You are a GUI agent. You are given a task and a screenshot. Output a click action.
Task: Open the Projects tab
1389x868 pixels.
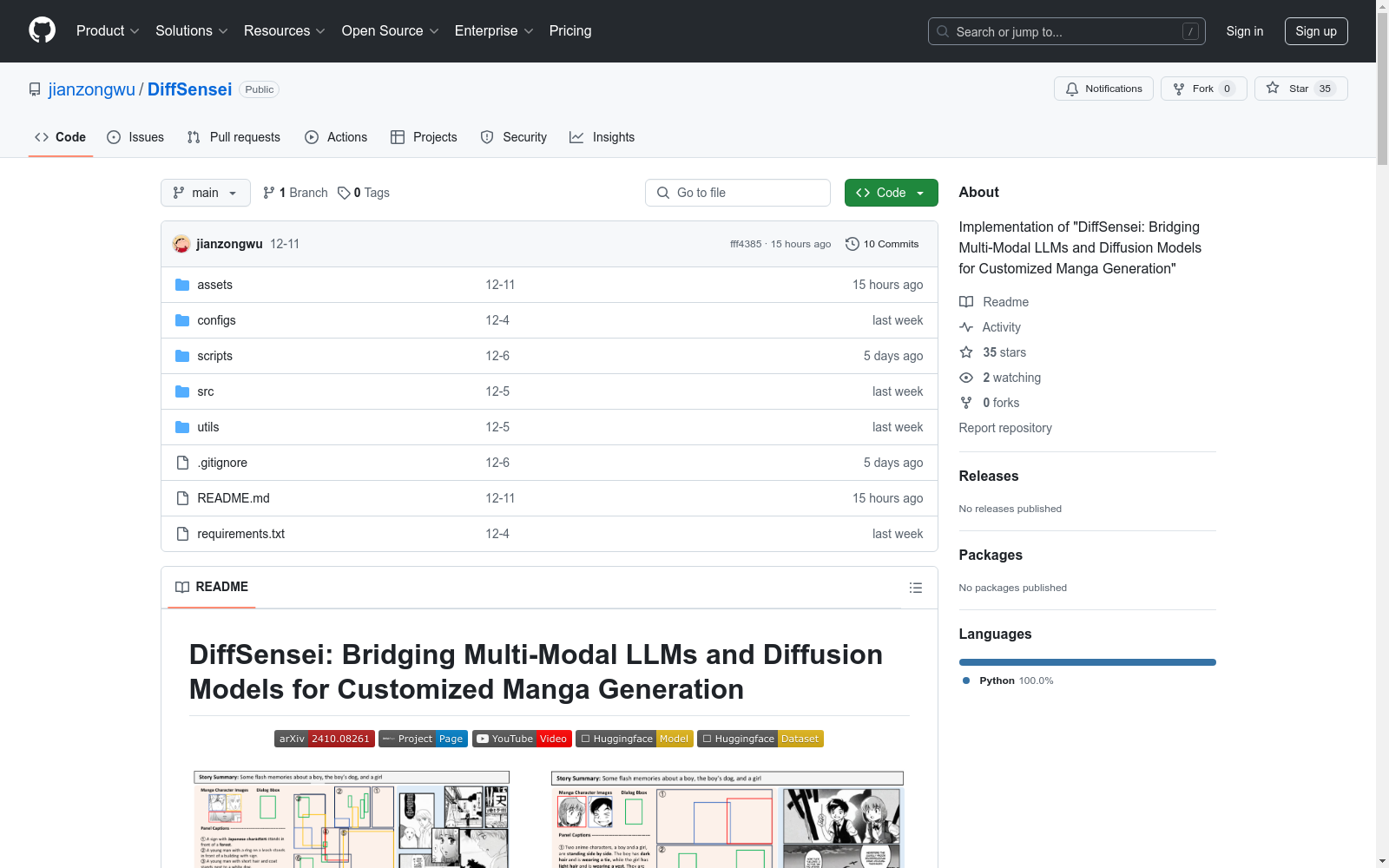tap(424, 137)
